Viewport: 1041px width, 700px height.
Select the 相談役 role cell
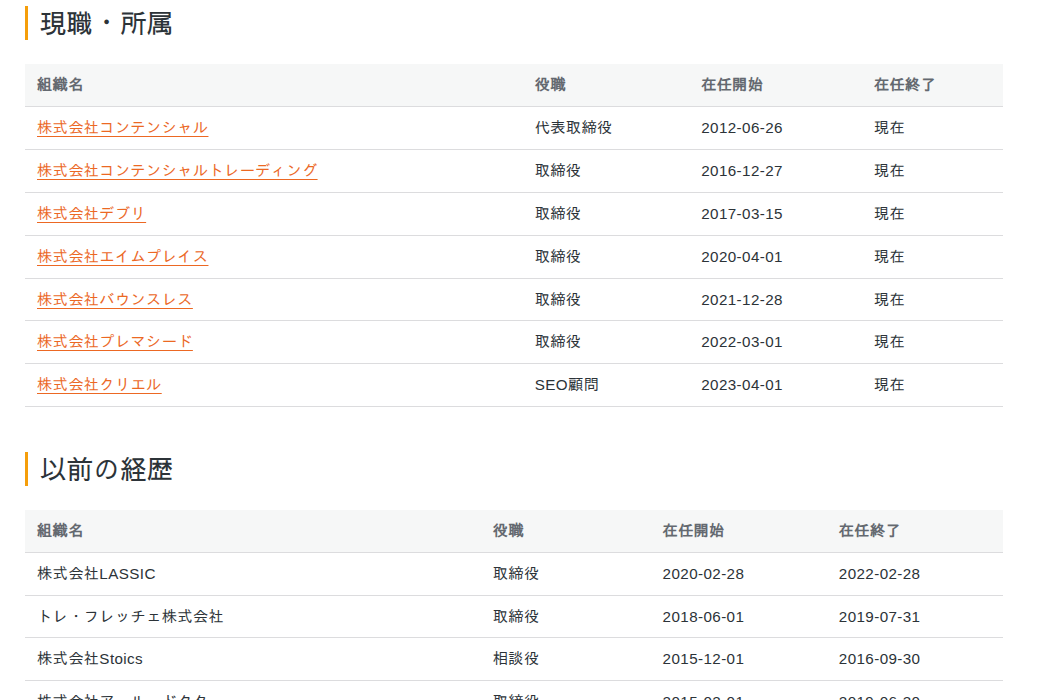tap(516, 659)
